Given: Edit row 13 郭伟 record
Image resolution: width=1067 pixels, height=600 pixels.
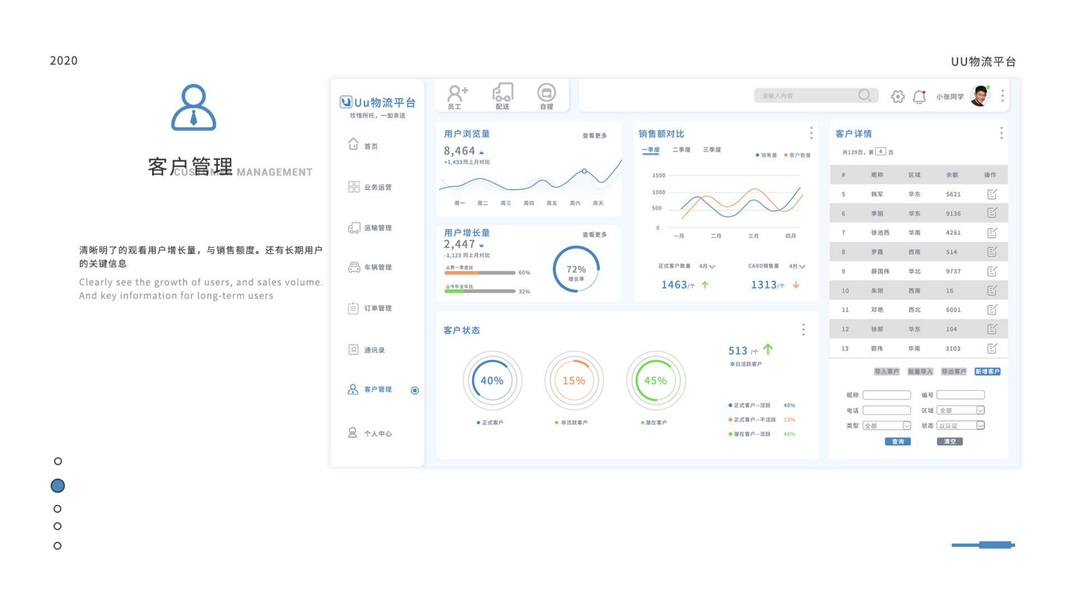Looking at the screenshot, I should pyautogui.click(x=992, y=348).
